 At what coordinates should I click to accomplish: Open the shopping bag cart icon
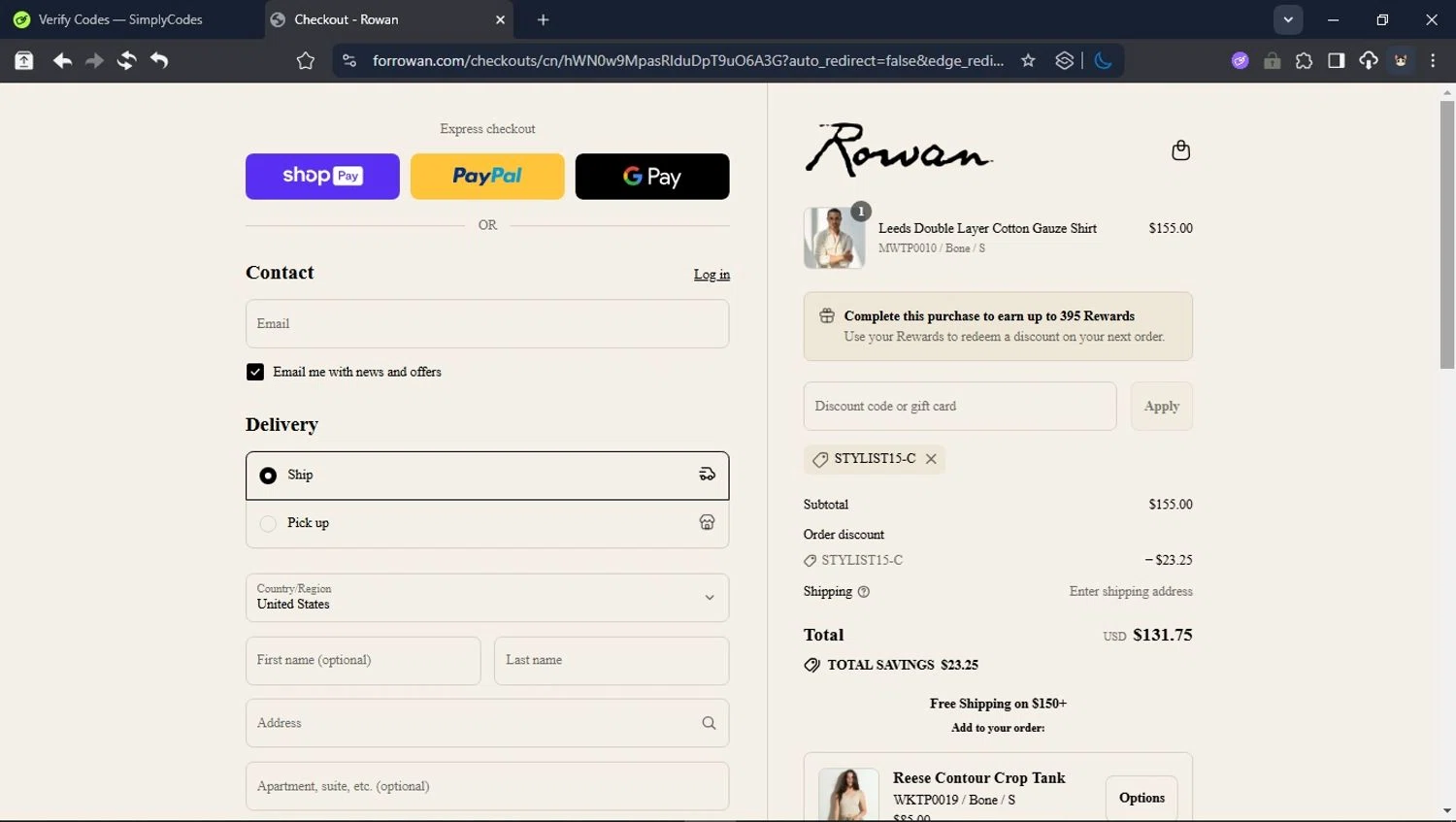tap(1180, 150)
